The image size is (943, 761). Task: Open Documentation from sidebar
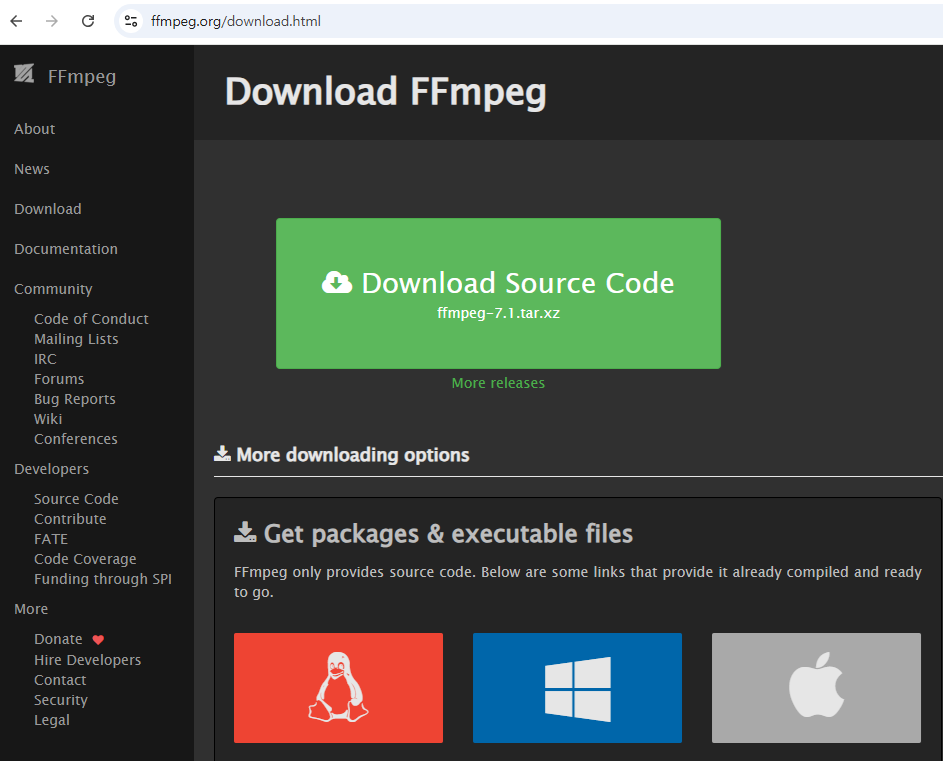click(x=66, y=249)
